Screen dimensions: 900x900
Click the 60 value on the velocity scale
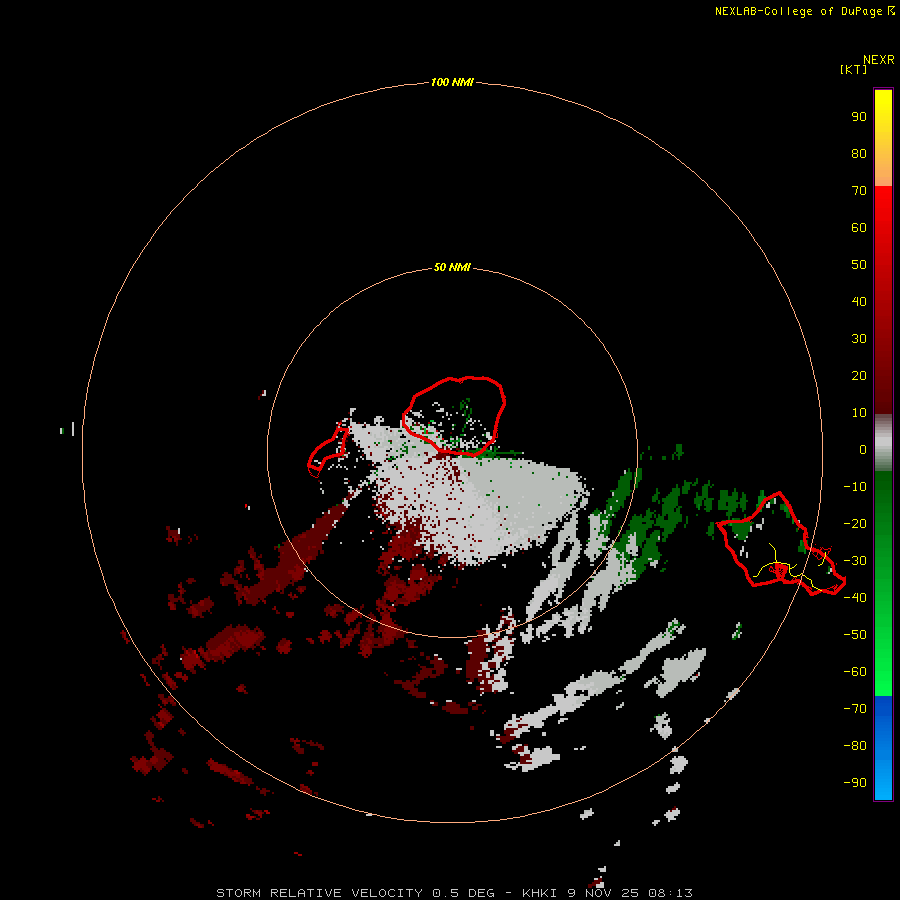pyautogui.click(x=859, y=227)
